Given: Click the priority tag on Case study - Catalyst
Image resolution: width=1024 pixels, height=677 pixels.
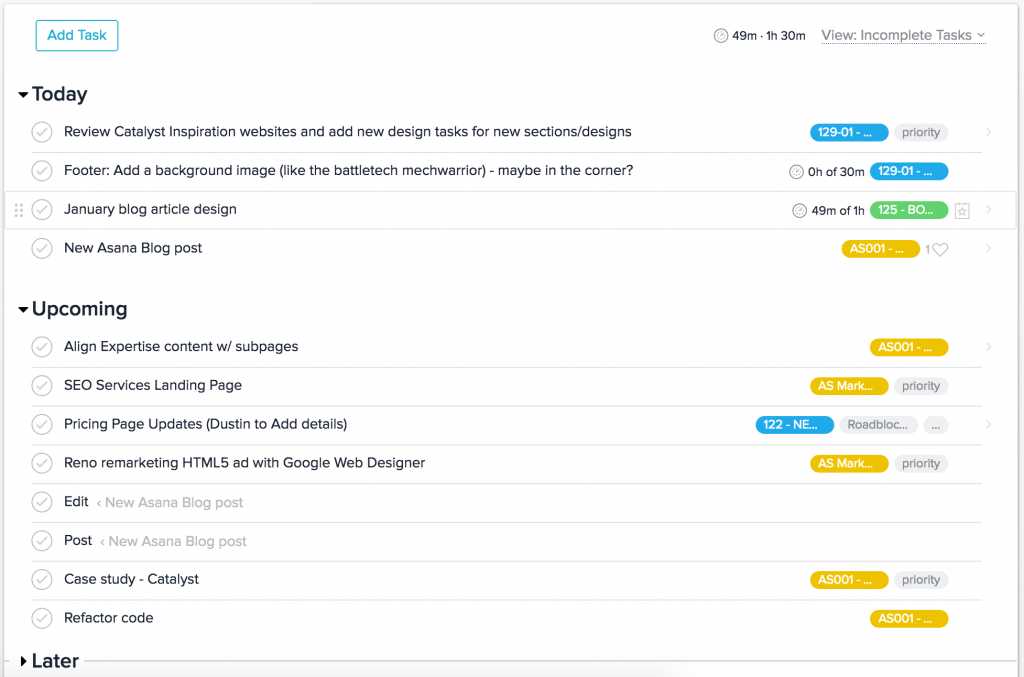Looking at the screenshot, I should (920, 579).
